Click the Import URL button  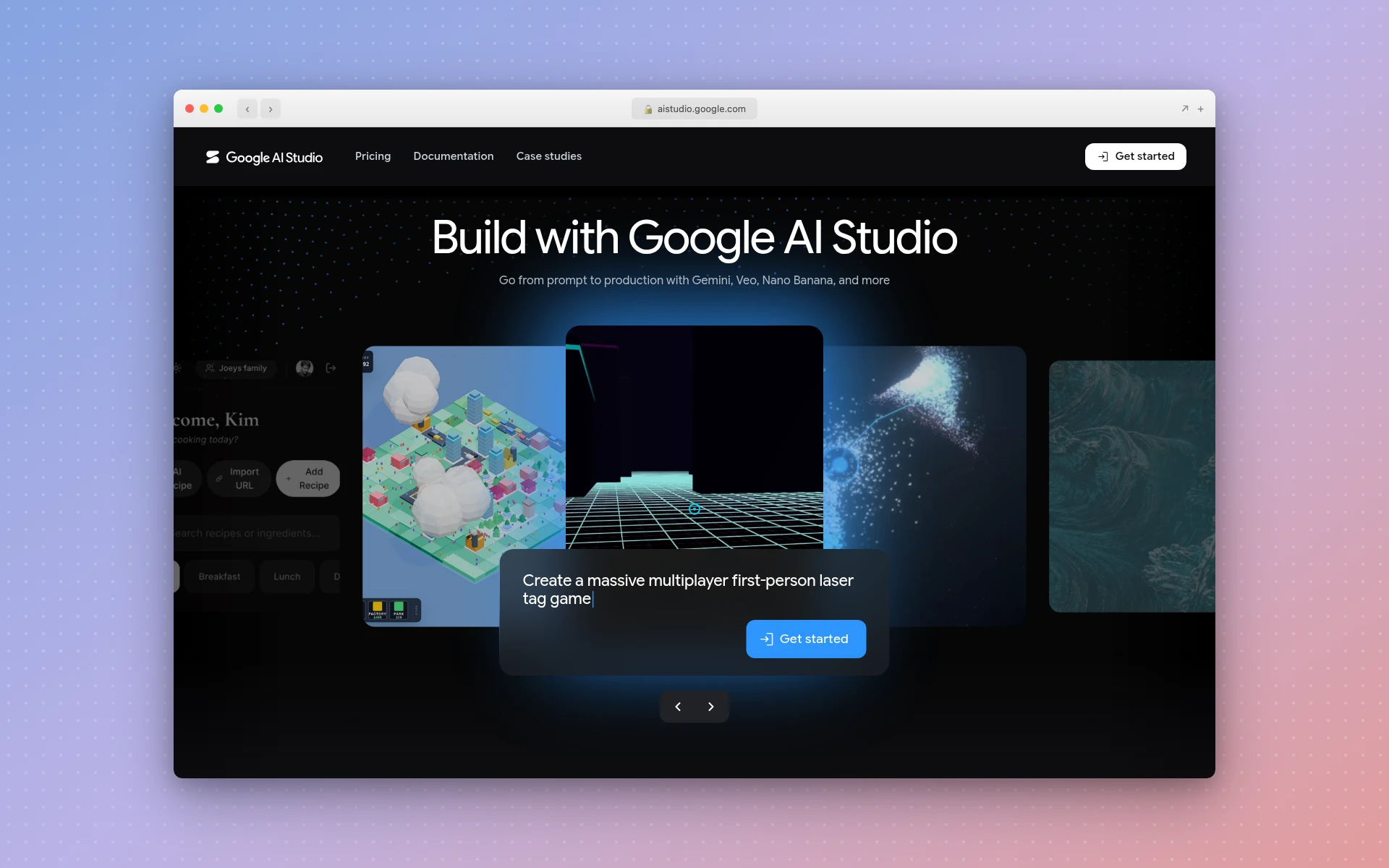coord(239,478)
